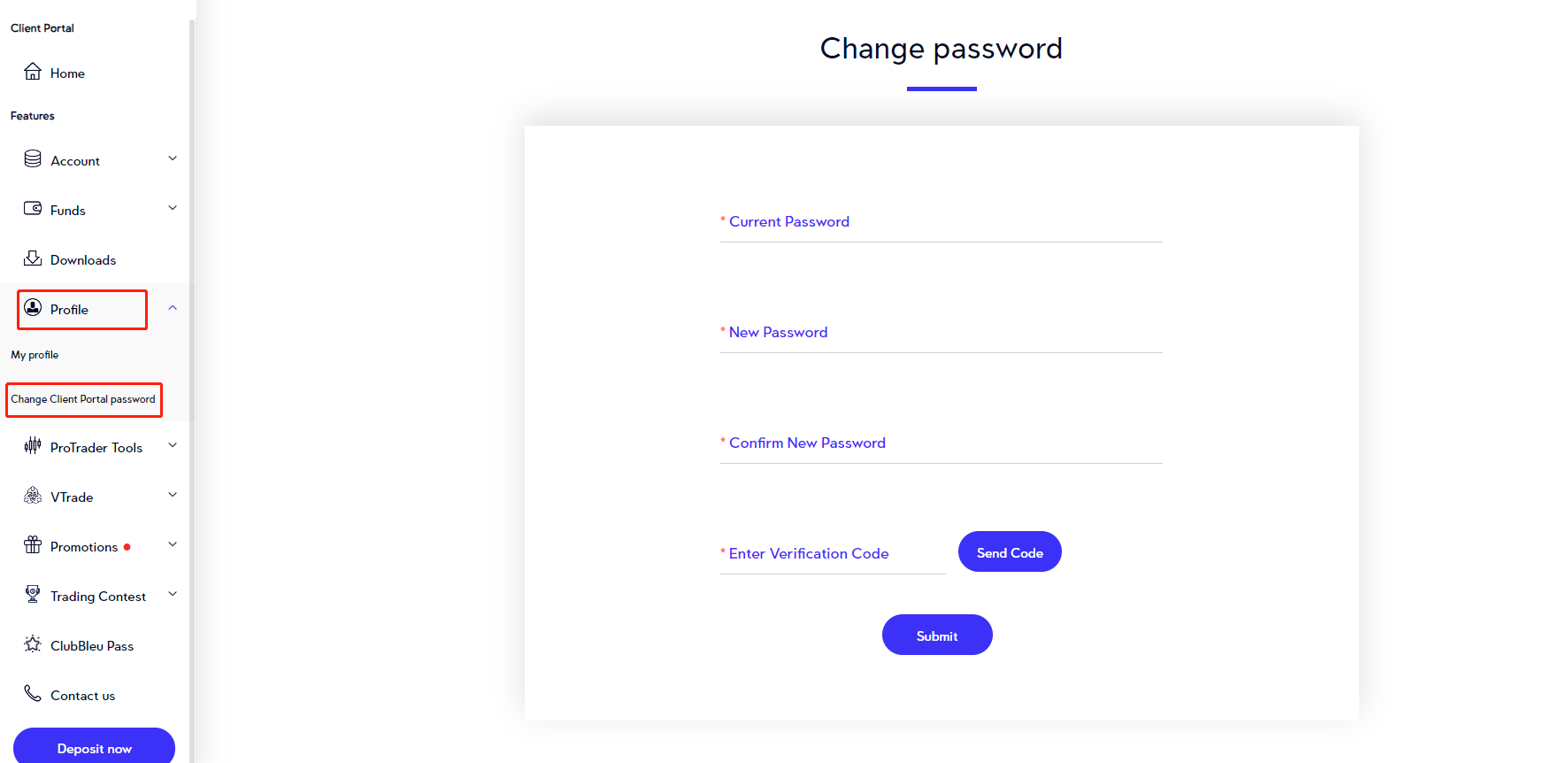Click the Deposit now button

pyautogui.click(x=94, y=748)
